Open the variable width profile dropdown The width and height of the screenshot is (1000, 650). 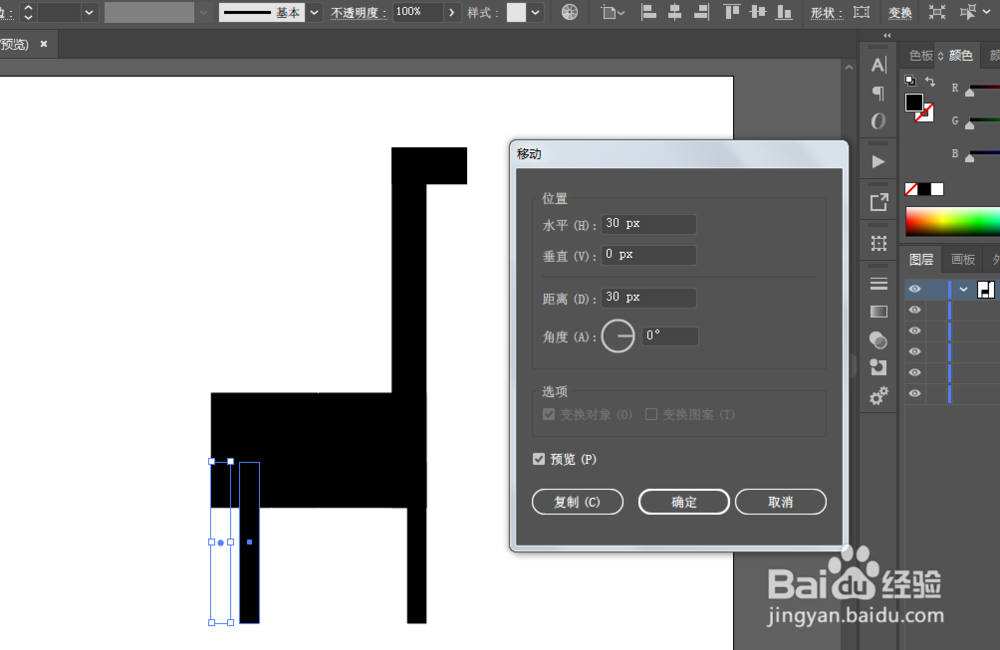(x=203, y=12)
